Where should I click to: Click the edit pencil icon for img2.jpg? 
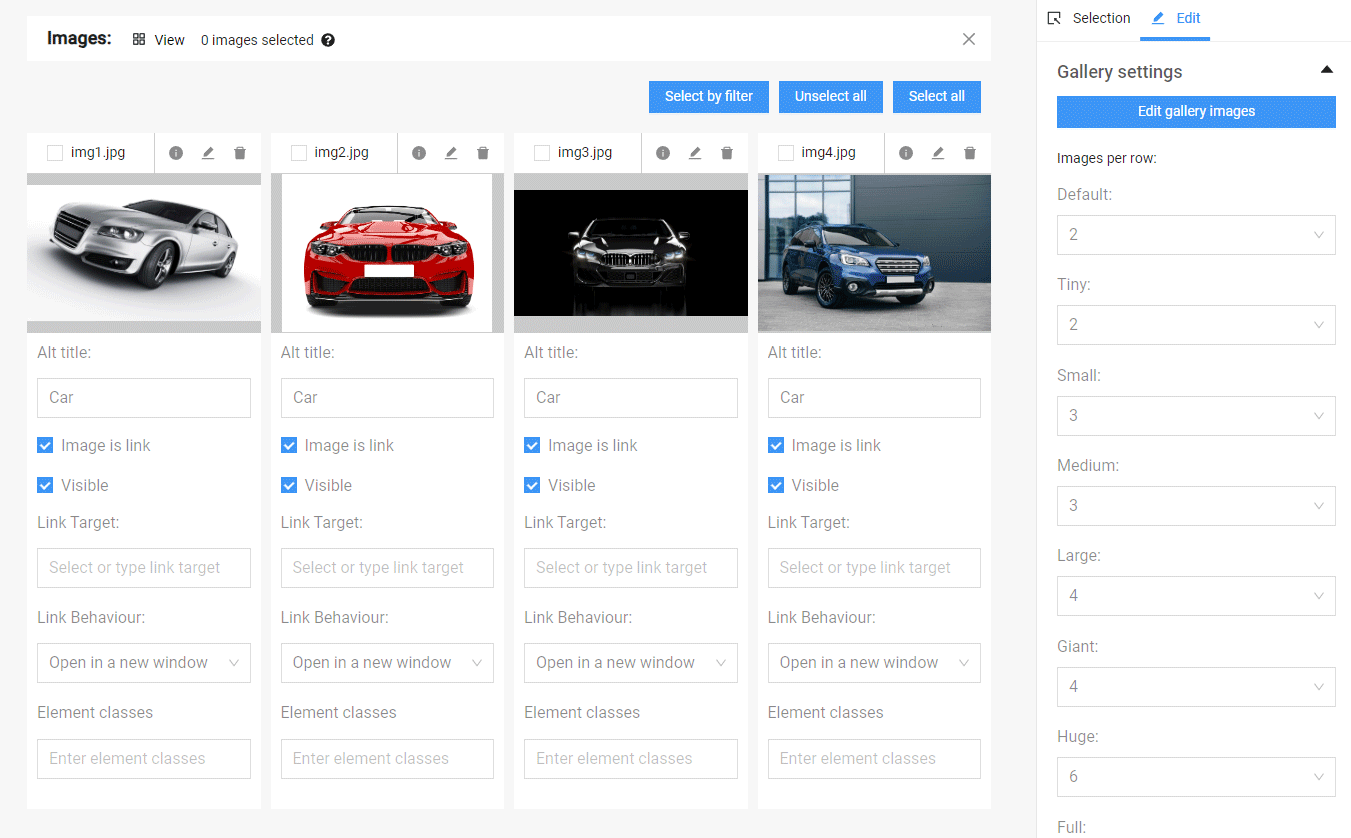click(x=451, y=153)
